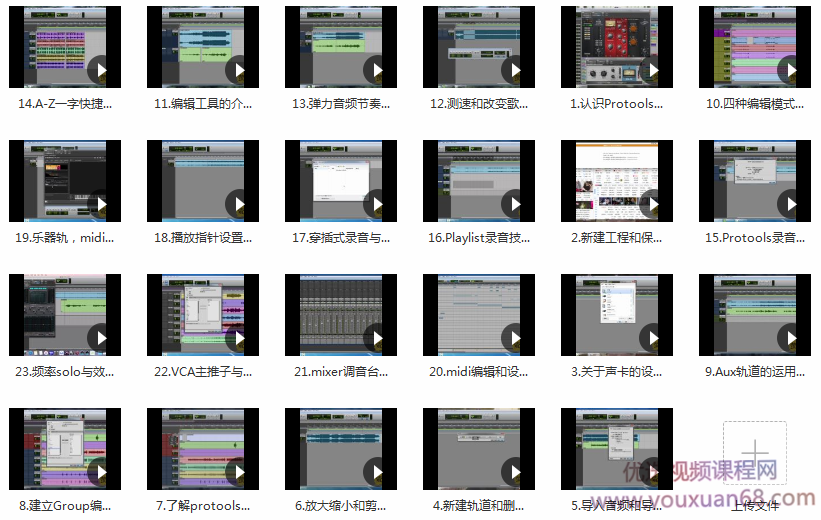This screenshot has height=520, width=821.
Task: Click the 23.频率solo与效 title link
Action: pyautogui.click(x=66, y=371)
